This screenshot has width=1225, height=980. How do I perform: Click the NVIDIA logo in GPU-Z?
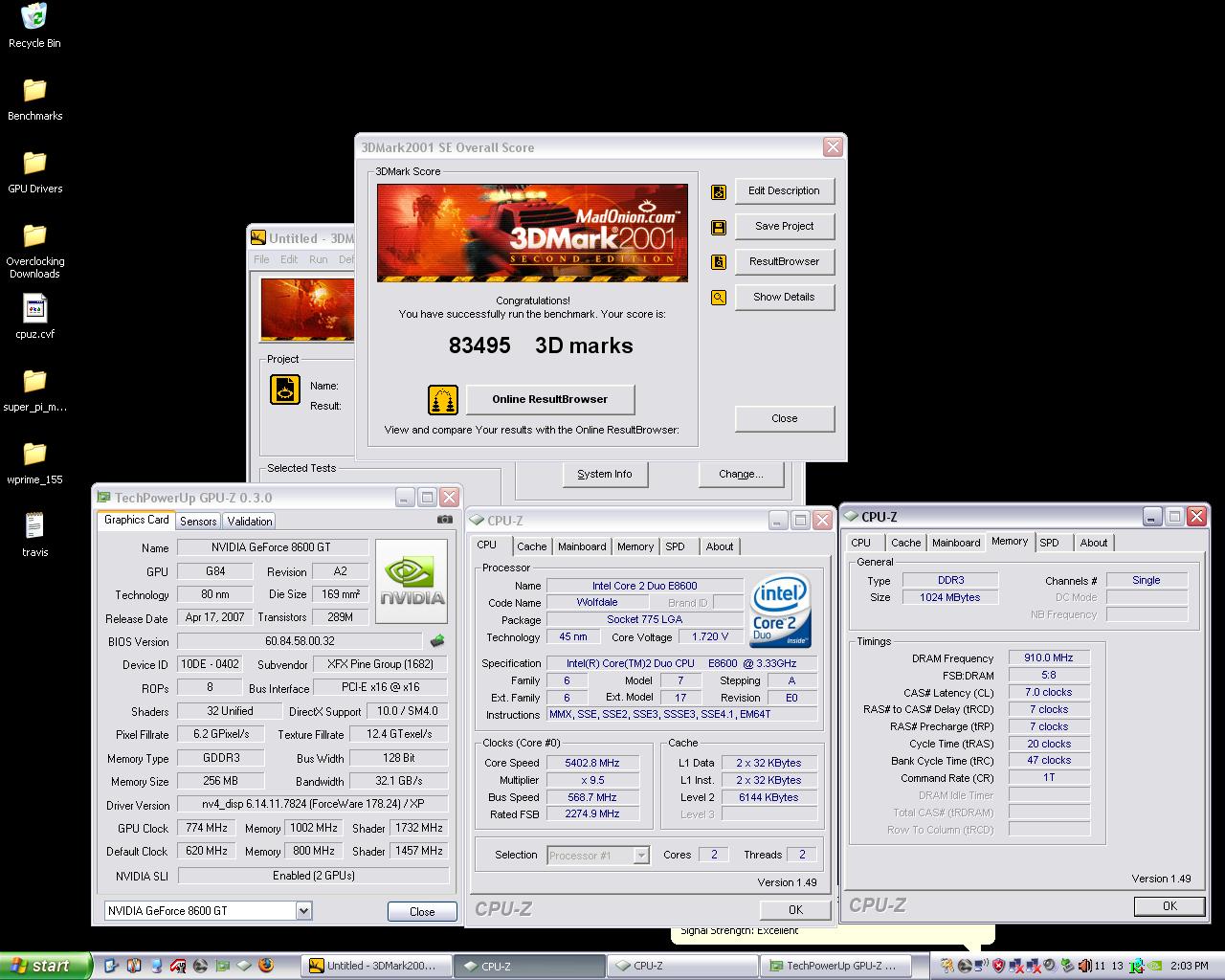pos(412,582)
